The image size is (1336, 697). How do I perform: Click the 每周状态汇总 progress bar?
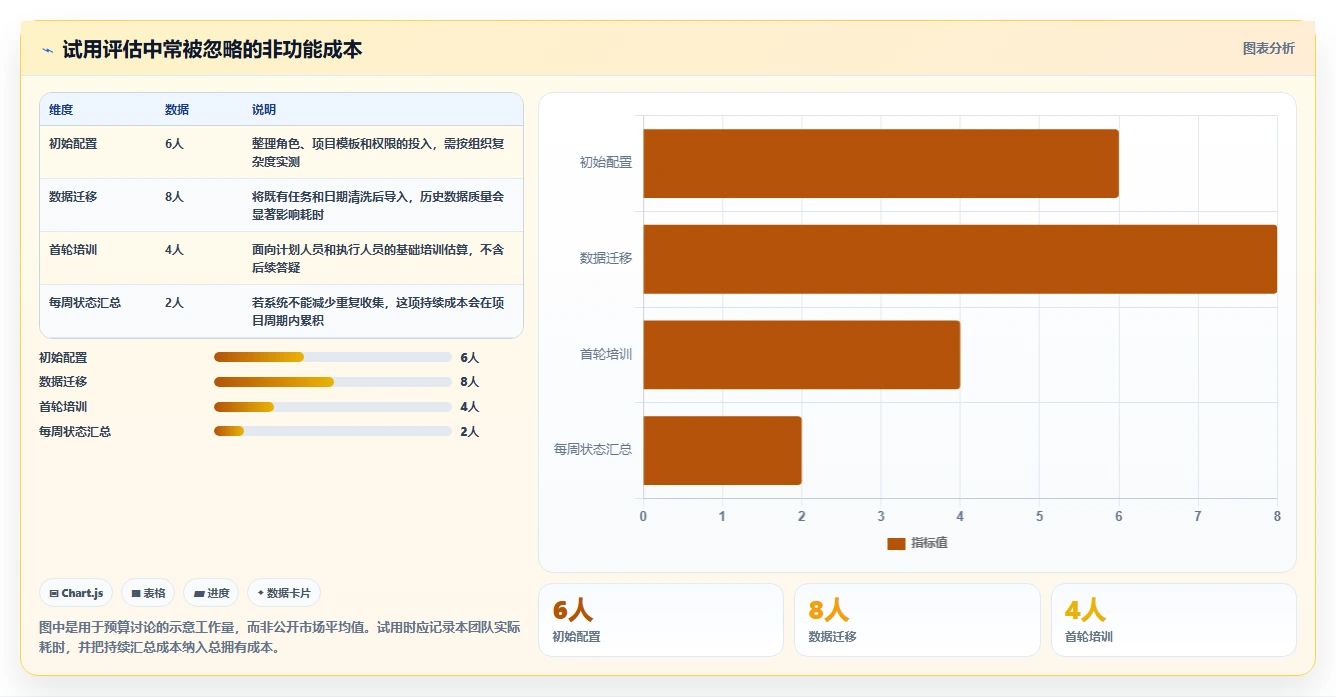[x=333, y=432]
